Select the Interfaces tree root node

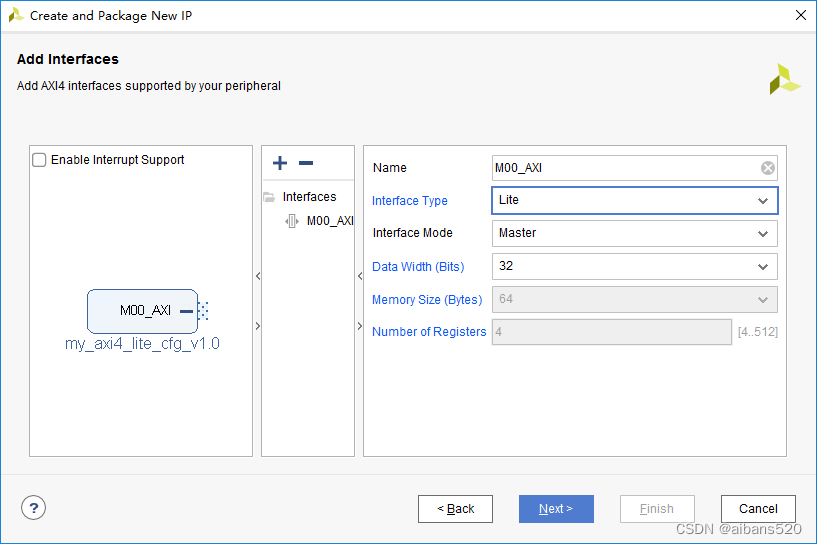[309, 197]
